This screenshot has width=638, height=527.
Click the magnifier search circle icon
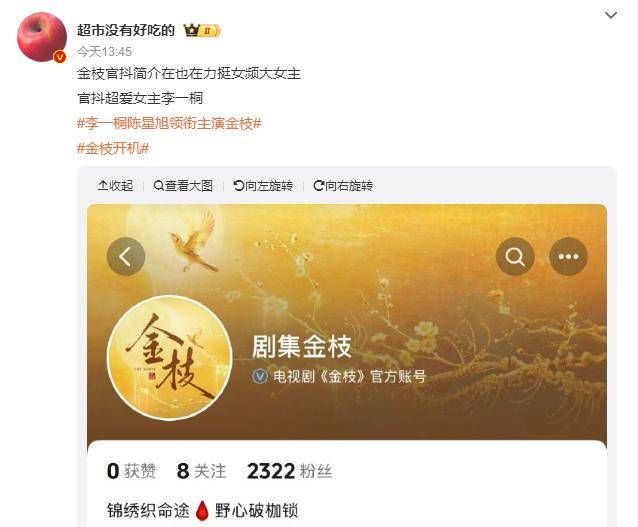coord(515,256)
